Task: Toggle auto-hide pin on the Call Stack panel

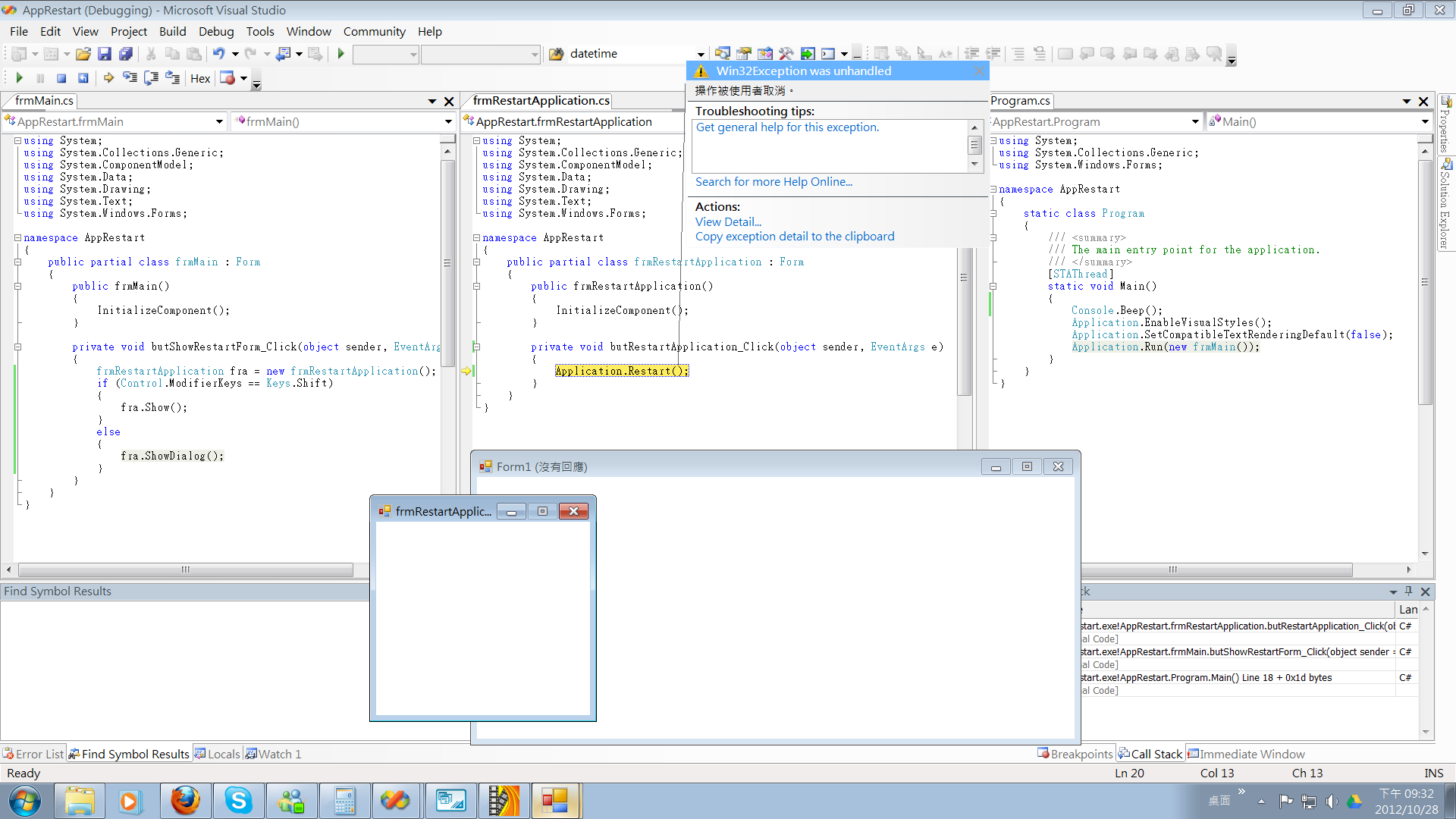Action: pyautogui.click(x=1408, y=591)
